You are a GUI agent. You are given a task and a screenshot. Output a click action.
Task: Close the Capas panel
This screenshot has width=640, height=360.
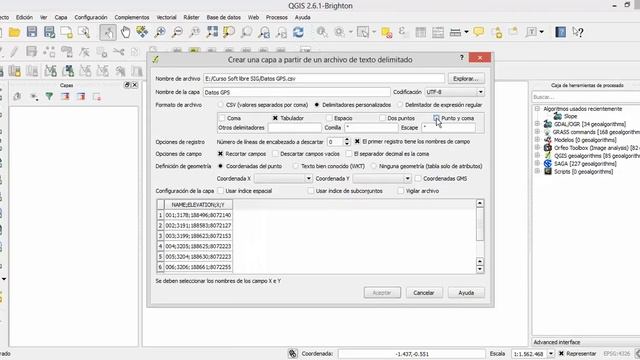click(135, 85)
